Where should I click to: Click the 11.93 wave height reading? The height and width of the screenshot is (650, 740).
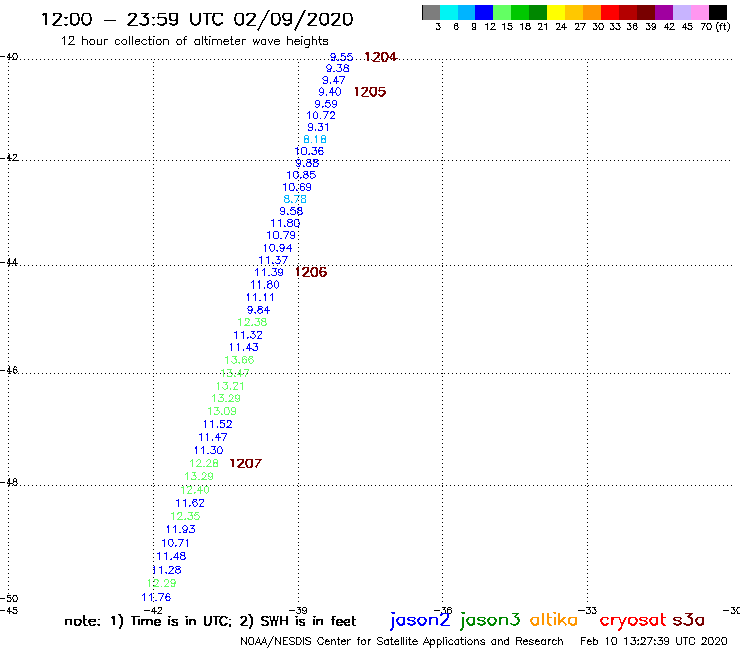click(x=181, y=530)
